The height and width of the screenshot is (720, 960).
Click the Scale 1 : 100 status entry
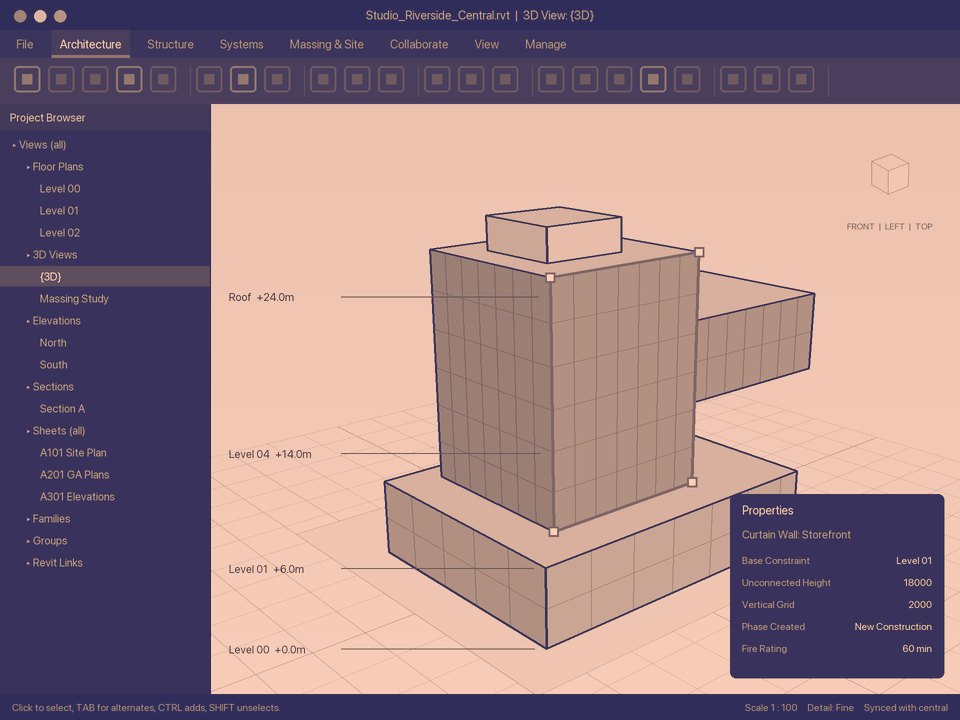point(771,708)
